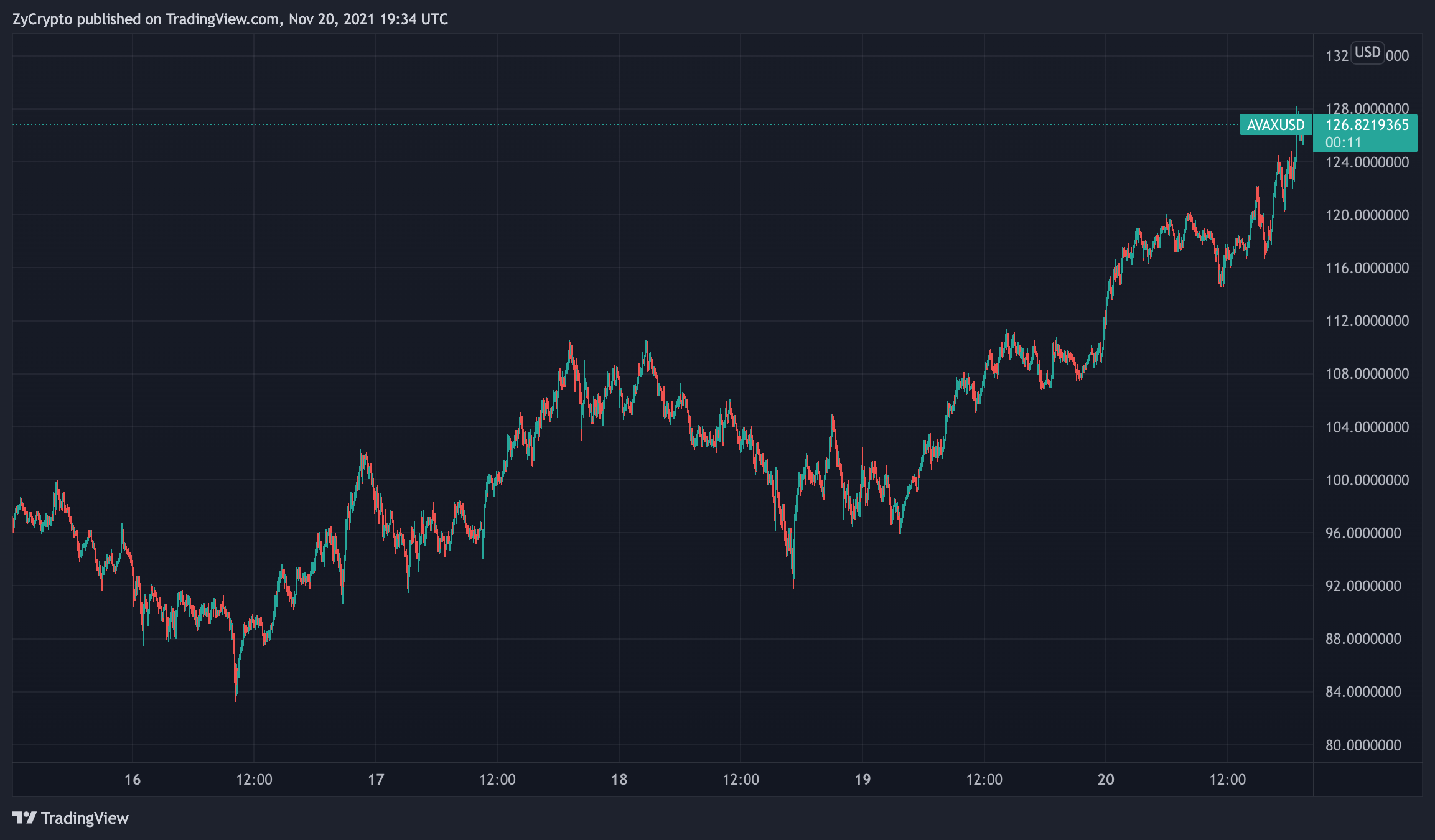Select the date 17 on time axis
This screenshot has height=840, width=1435.
[x=376, y=780]
